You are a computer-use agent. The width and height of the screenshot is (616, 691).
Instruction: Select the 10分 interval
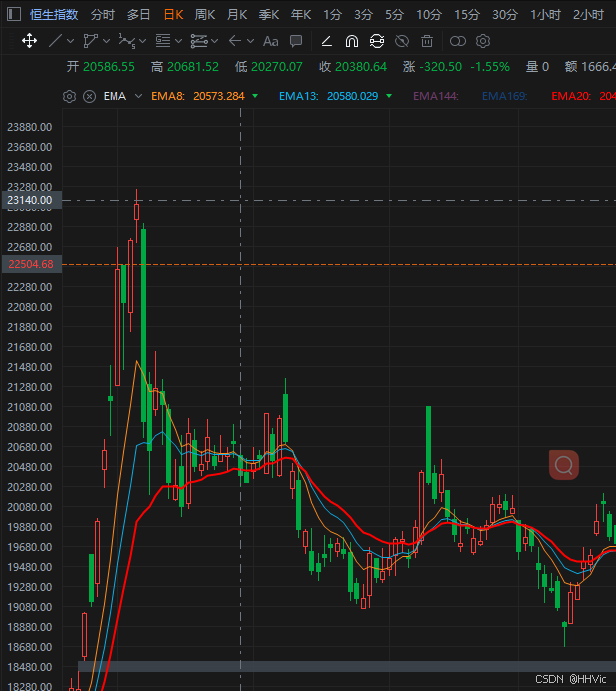coord(429,15)
